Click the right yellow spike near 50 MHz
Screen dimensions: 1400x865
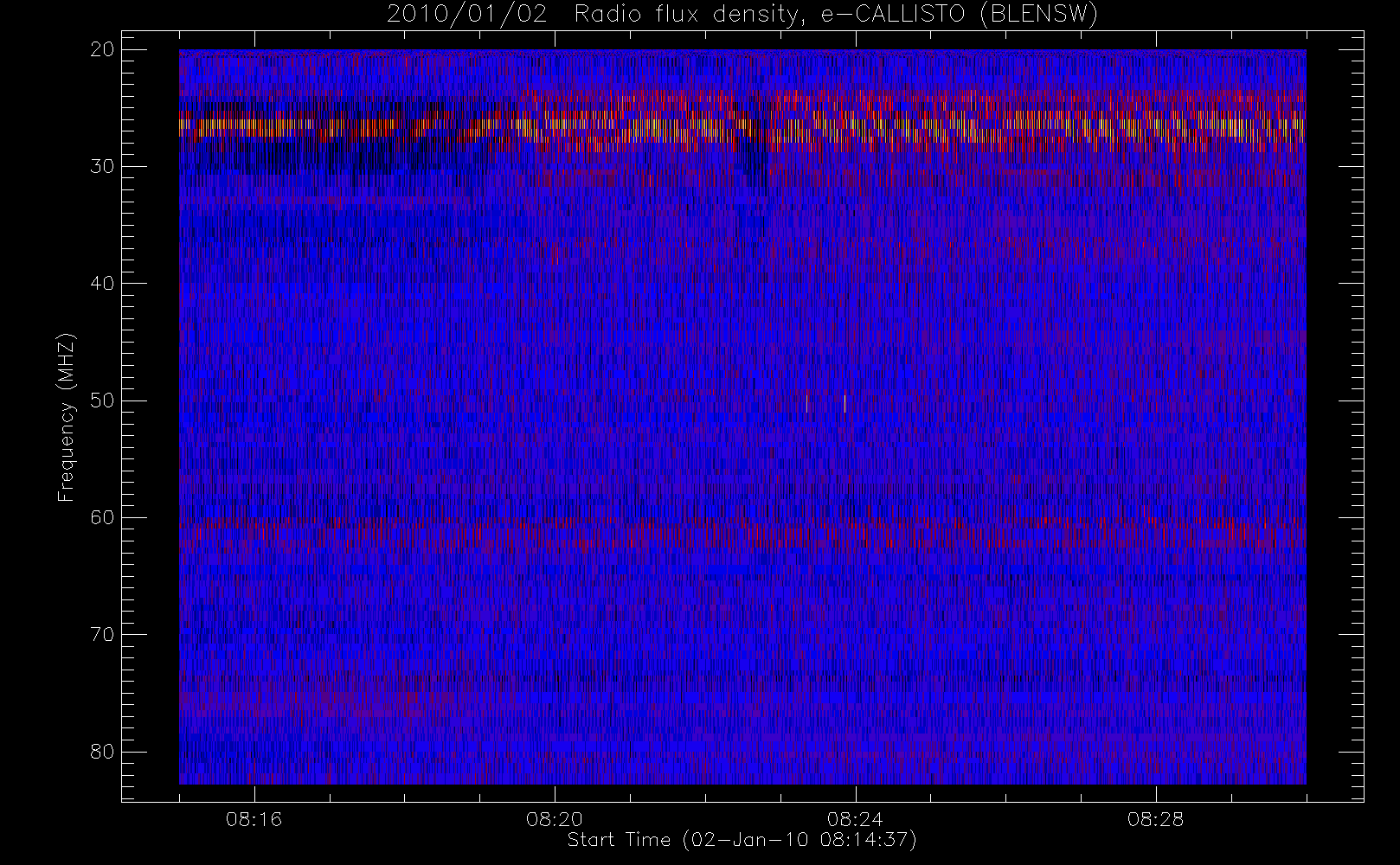[844, 403]
